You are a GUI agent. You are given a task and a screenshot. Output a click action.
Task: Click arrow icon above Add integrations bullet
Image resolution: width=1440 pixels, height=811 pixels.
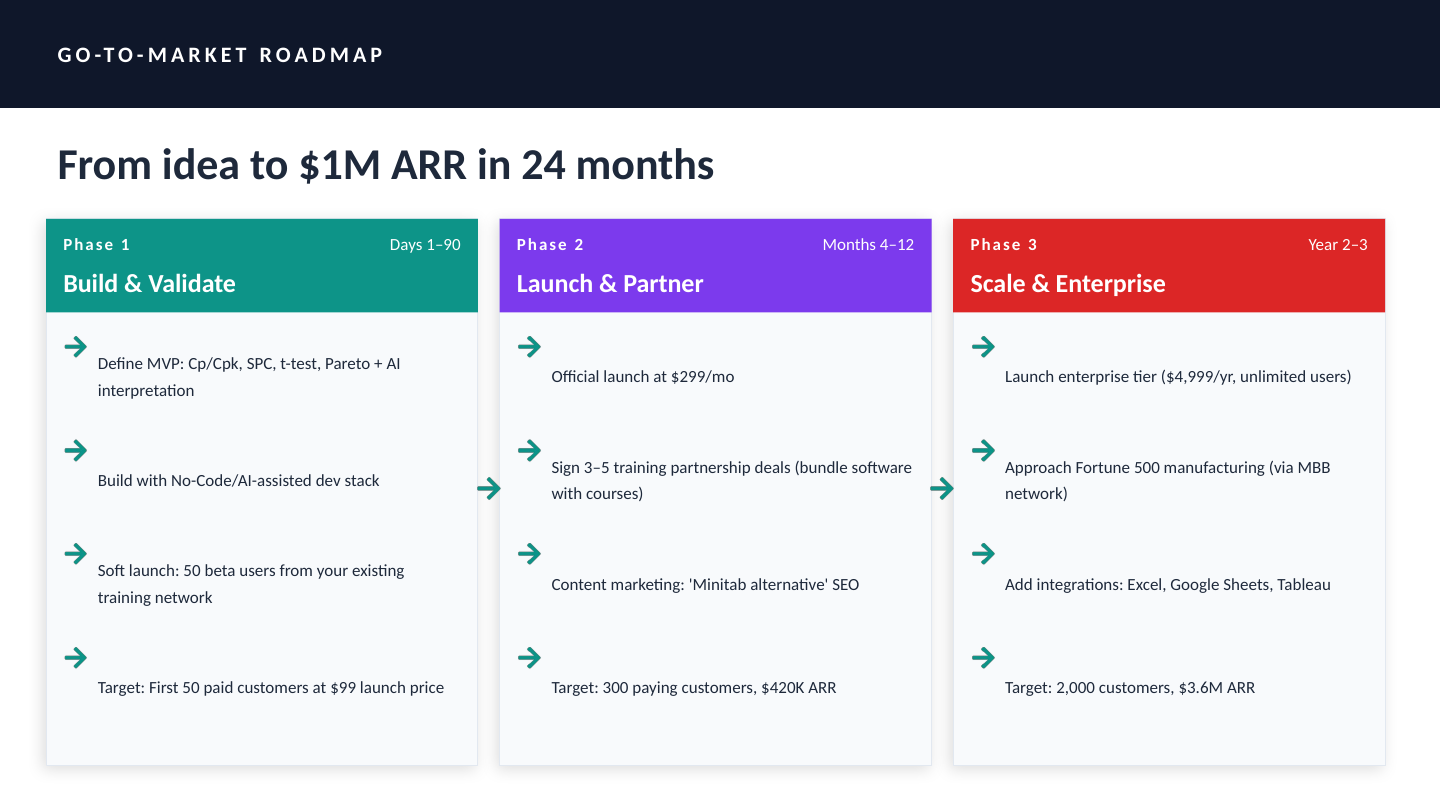click(983, 554)
